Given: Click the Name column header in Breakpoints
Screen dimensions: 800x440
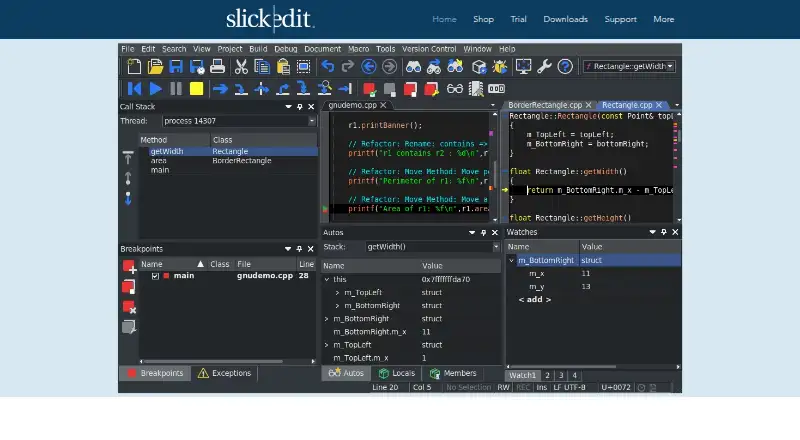Looking at the screenshot, I should pos(172,264).
